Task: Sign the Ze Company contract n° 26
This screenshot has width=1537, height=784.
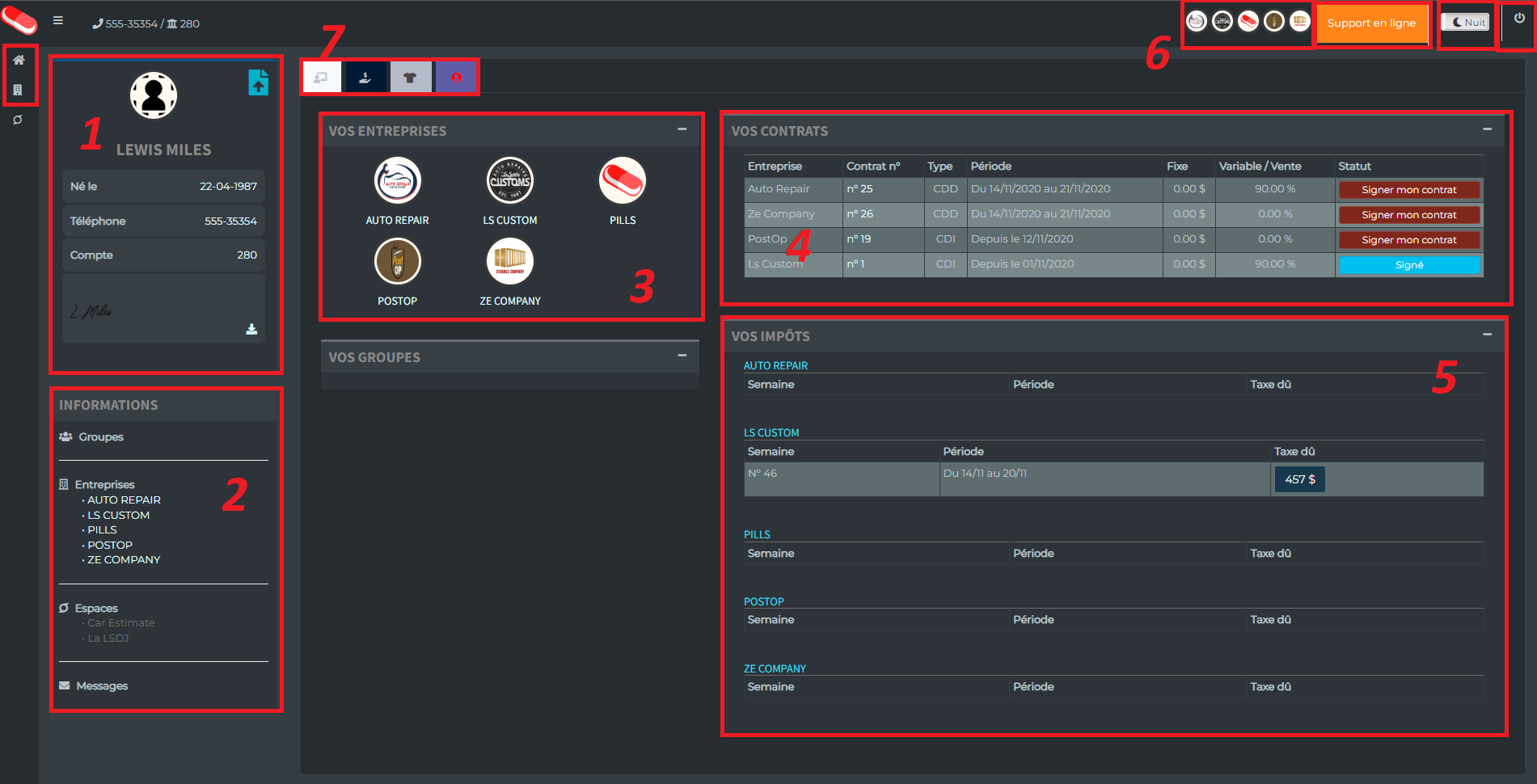Action: 1409,215
